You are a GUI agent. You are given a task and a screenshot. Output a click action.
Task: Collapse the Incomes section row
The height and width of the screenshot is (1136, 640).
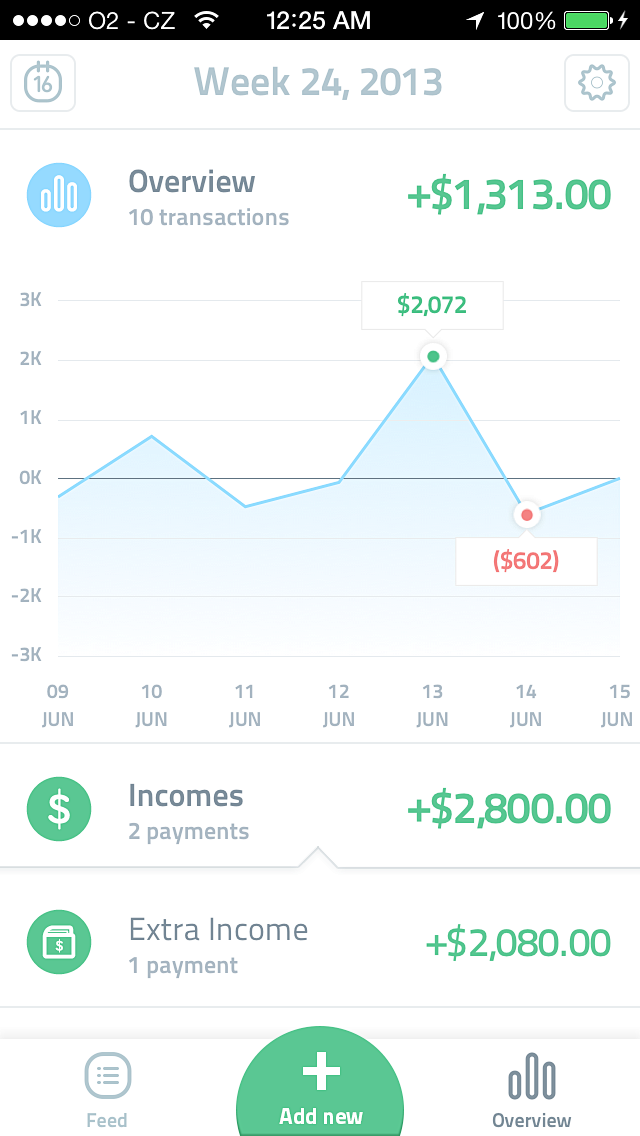click(x=320, y=809)
